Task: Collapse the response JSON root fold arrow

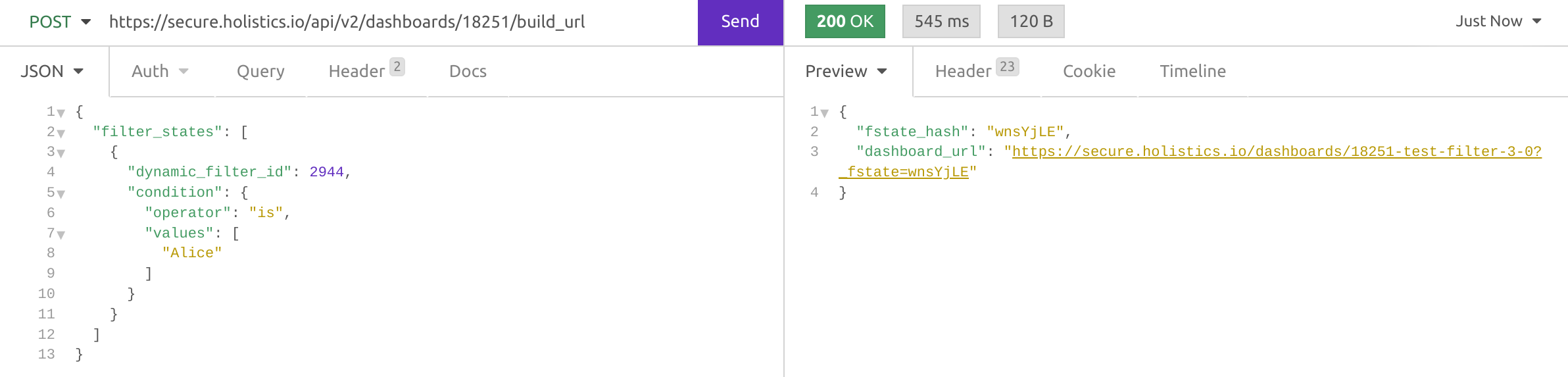Action: 825,113
